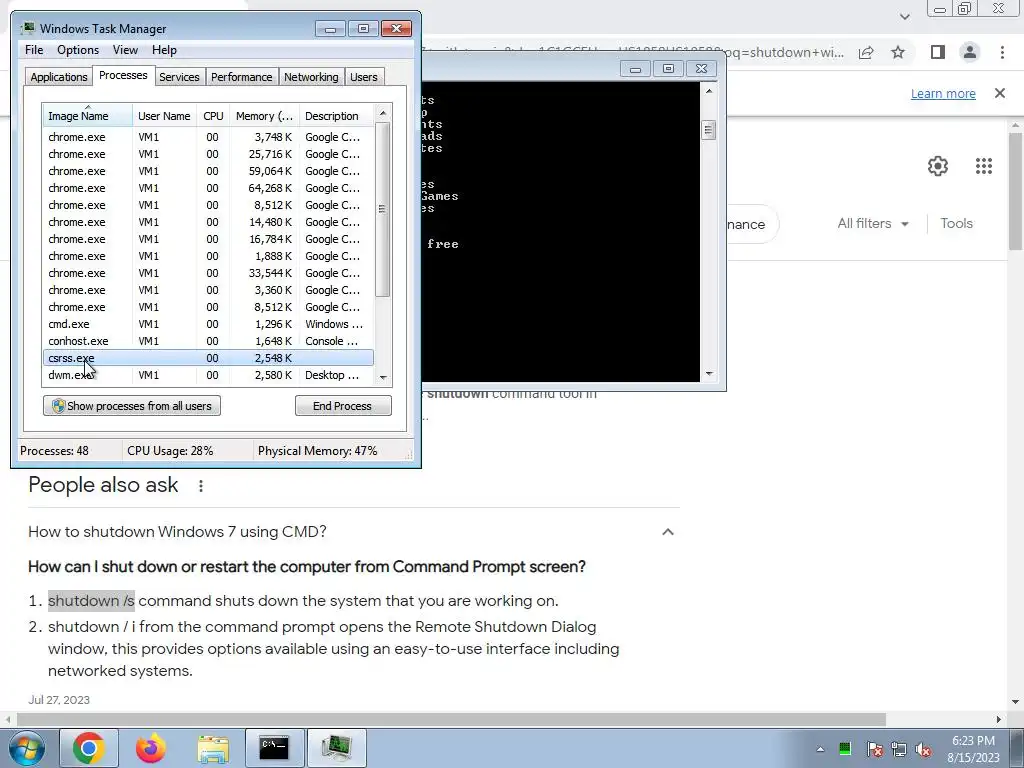The height and width of the screenshot is (768, 1024).
Task: Select the conhost.exe process row
Action: [208, 341]
